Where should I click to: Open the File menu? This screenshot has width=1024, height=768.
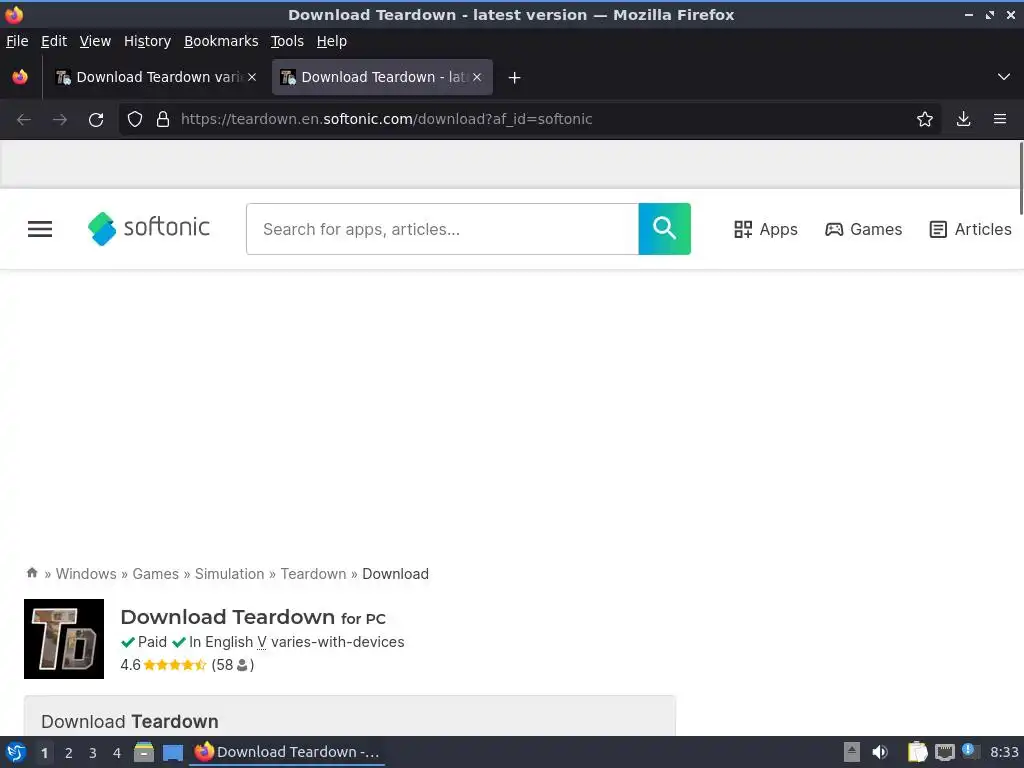click(17, 41)
